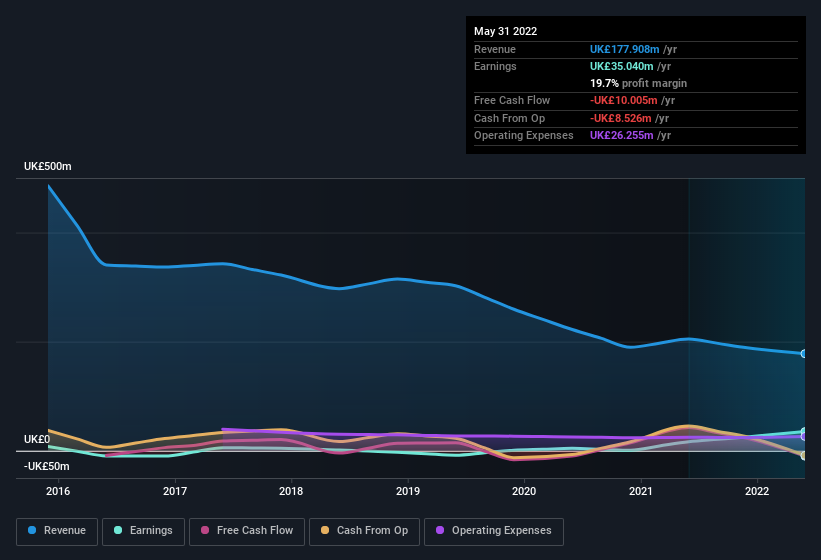Viewport: 821px width, 560px height.
Task: Click the 2022 x-axis label
Action: coord(757,491)
